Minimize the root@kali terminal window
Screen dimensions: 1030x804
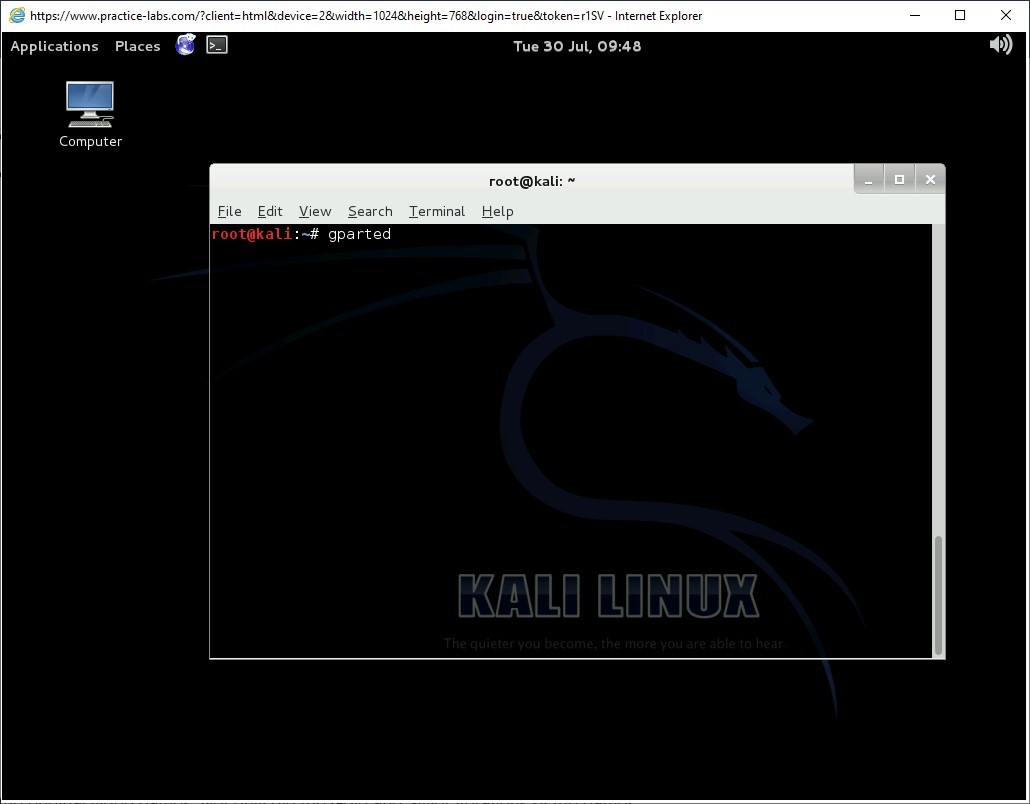pyautogui.click(x=869, y=180)
